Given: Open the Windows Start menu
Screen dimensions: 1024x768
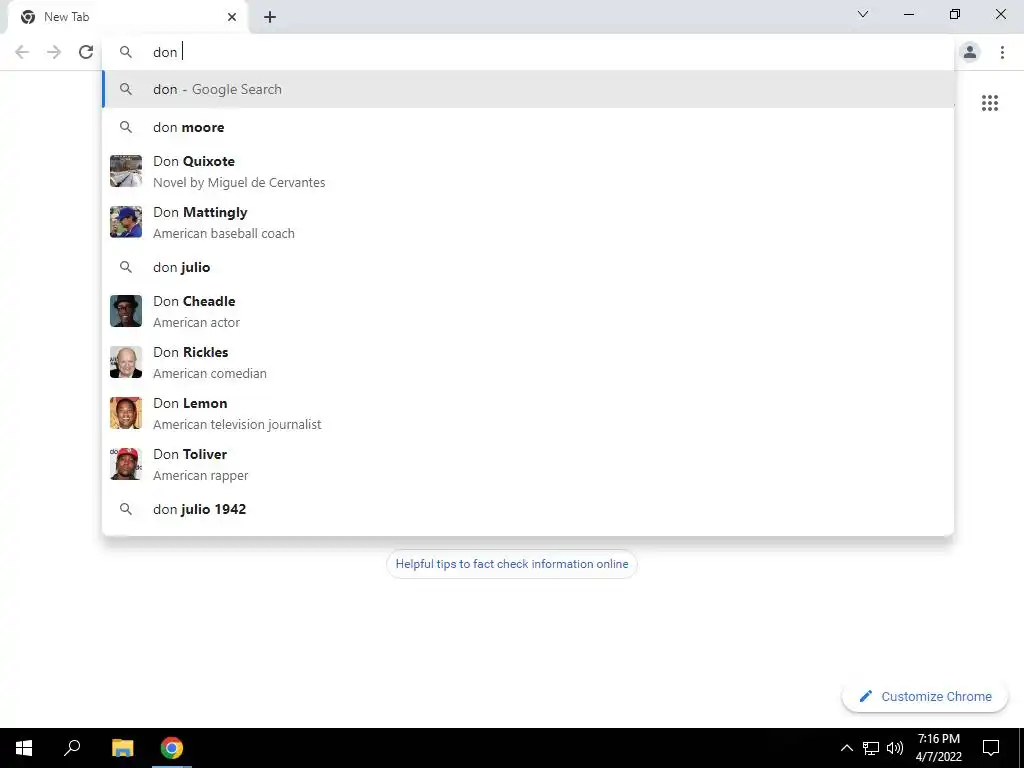Looking at the screenshot, I should 24,748.
